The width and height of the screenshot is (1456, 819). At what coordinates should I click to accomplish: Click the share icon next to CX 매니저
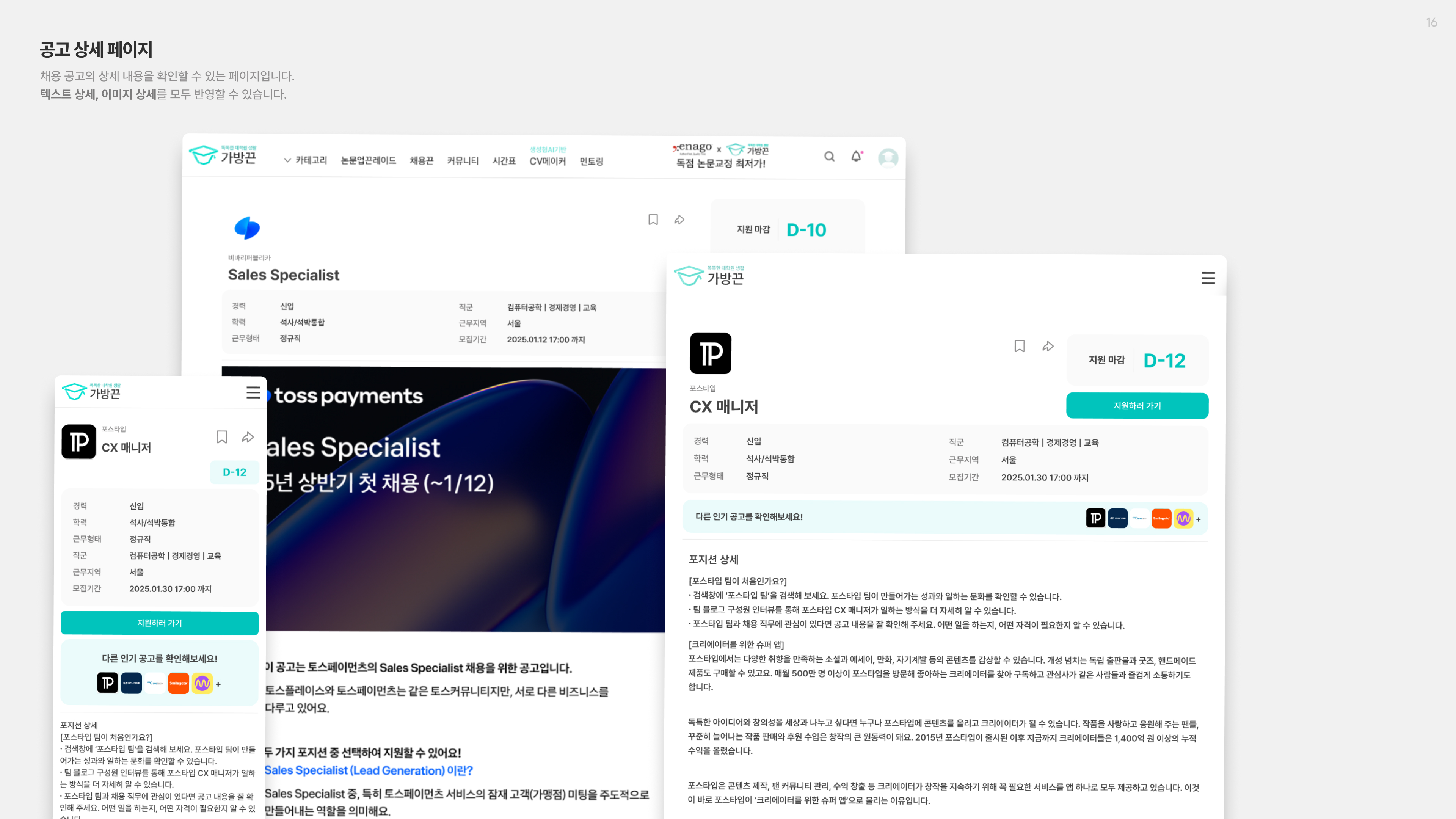point(1048,347)
